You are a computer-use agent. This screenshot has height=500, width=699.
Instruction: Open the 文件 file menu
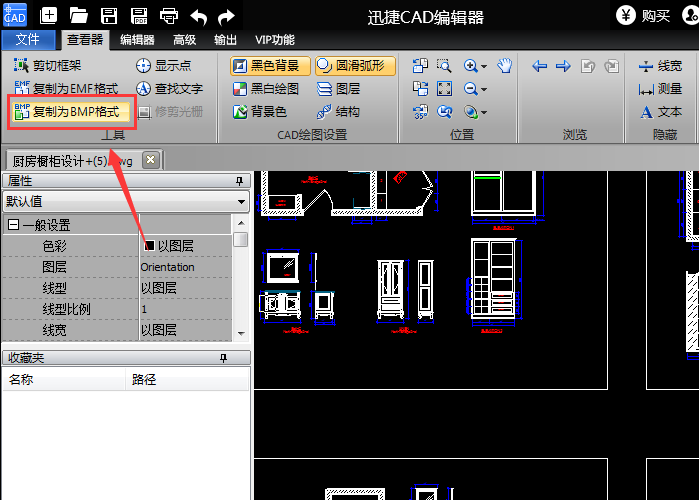(x=29, y=40)
